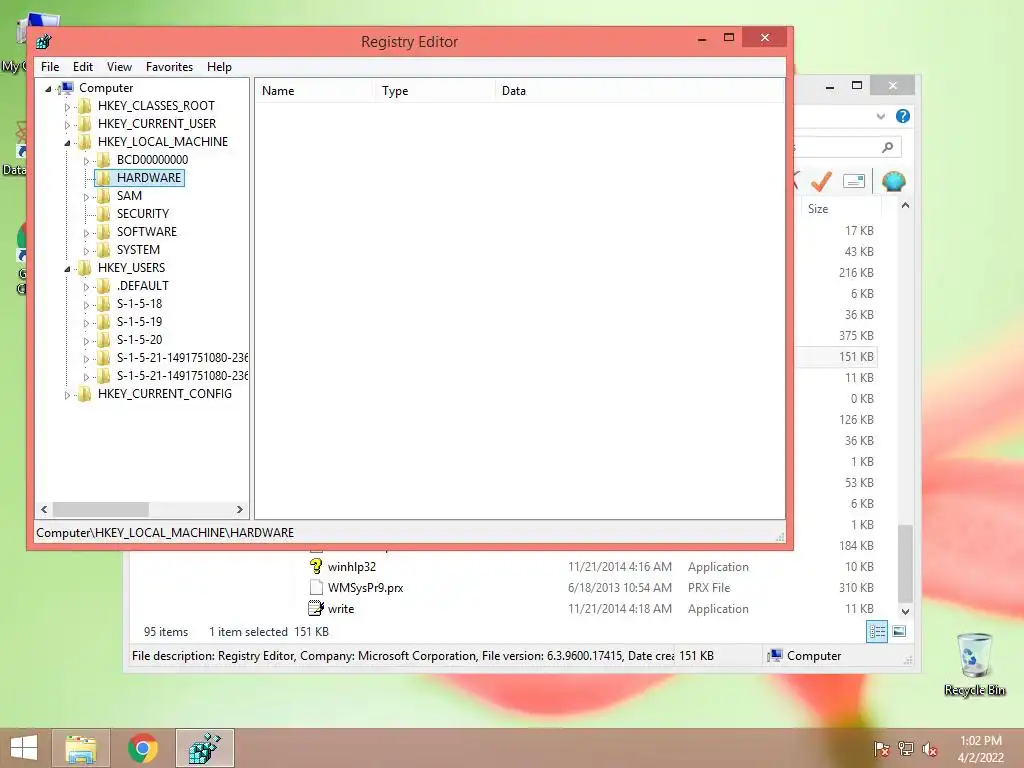Screen dimensions: 1024x768
Task: Select HKEY_CLASSES_ROOT folder icon
Action: point(85,106)
